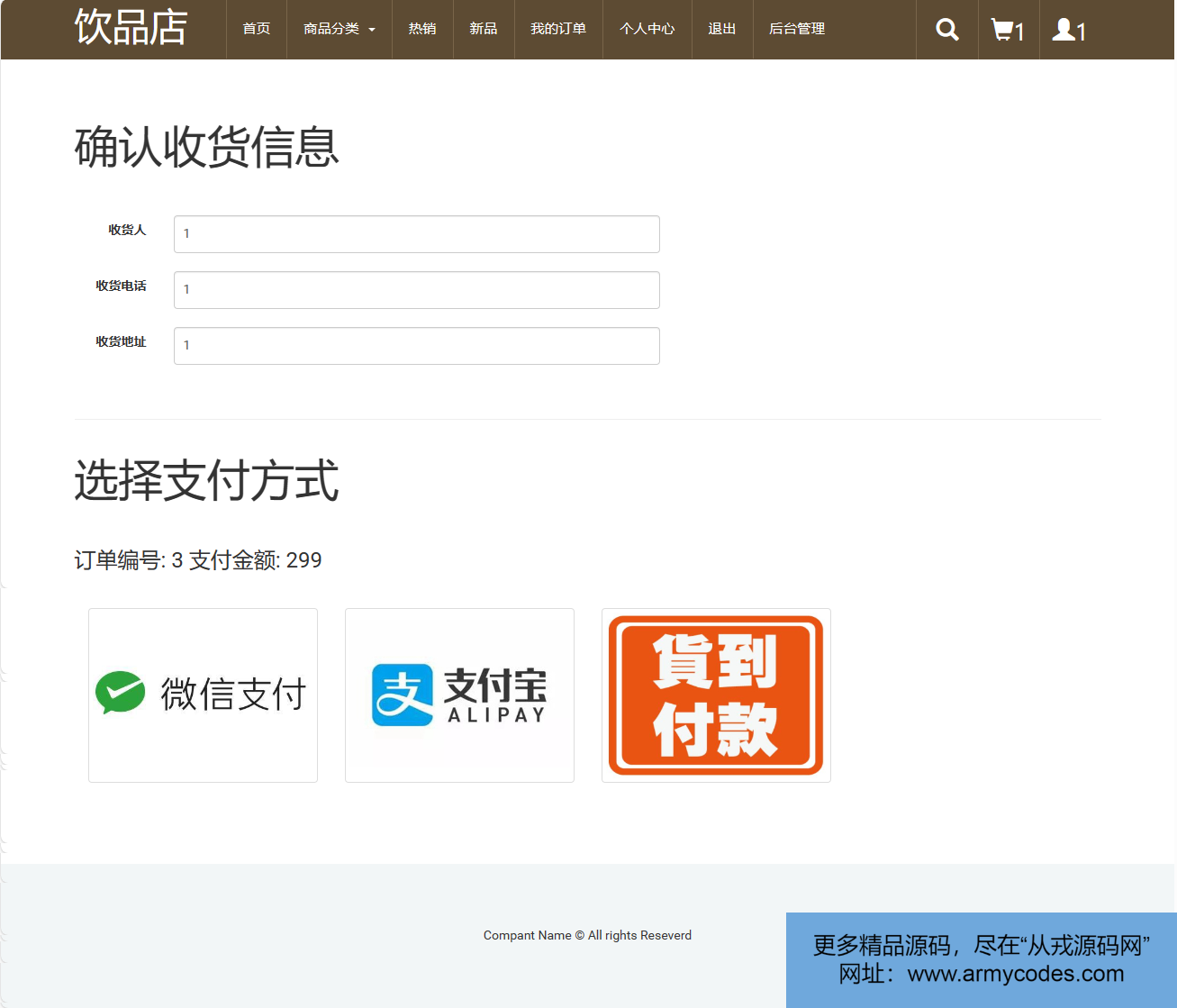
Task: Click the user profile icon
Action: (x=1069, y=30)
